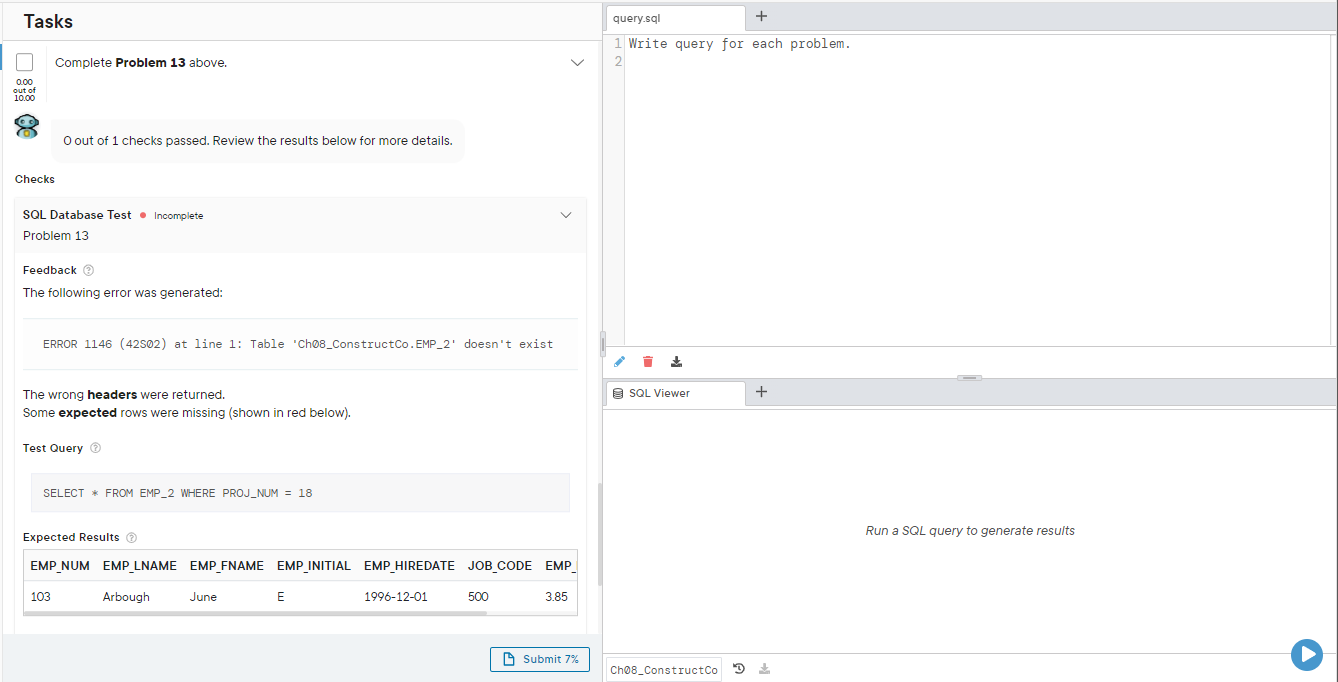Click the JOB_CODE column header
Image resolution: width=1338 pixels, height=682 pixels.
(x=500, y=565)
